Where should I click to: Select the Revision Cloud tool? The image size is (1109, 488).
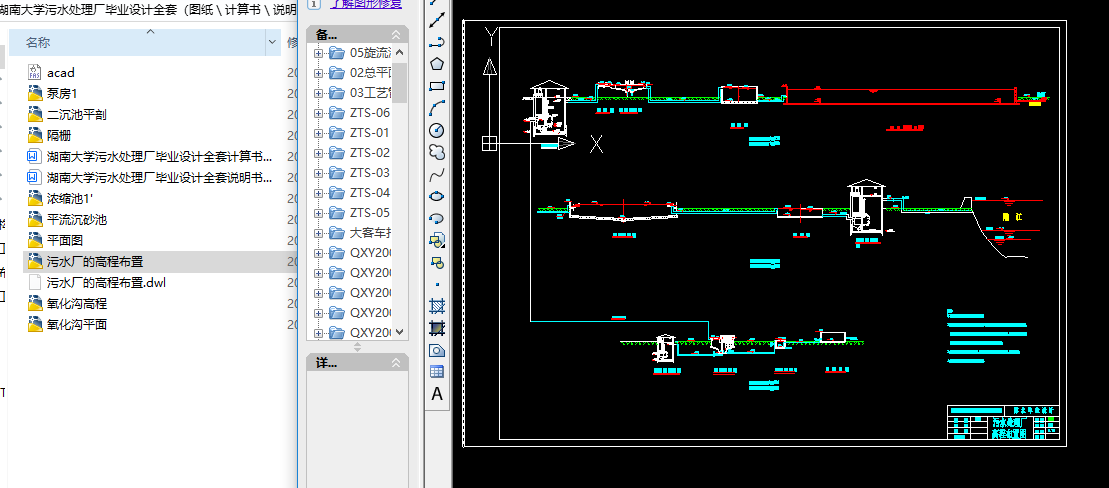(x=437, y=152)
